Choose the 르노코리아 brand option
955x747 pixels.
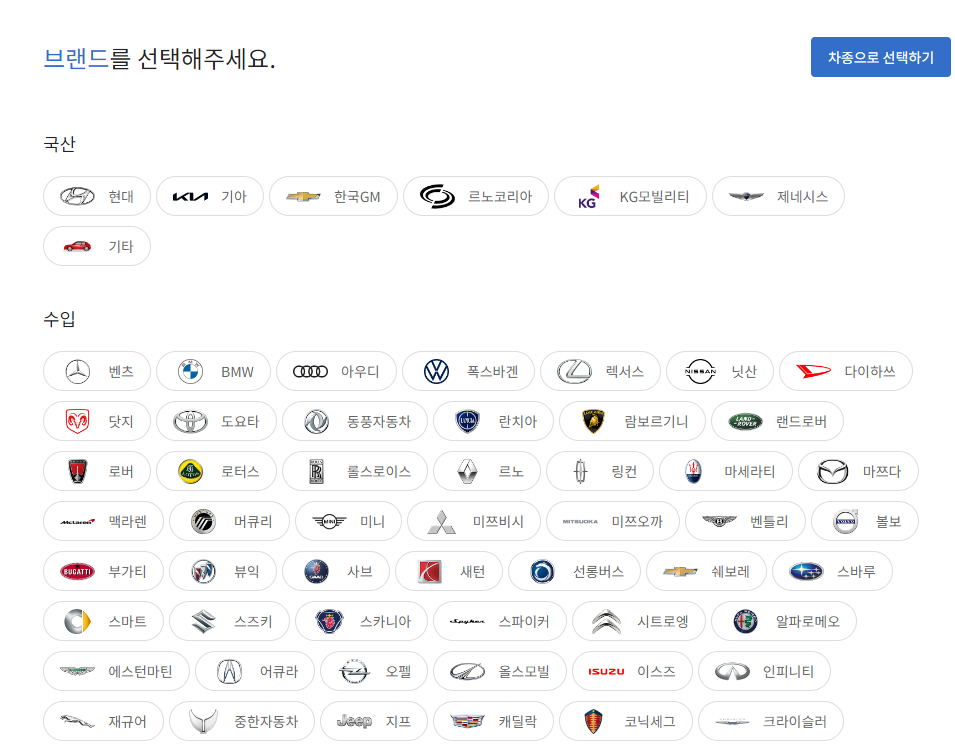coord(476,197)
